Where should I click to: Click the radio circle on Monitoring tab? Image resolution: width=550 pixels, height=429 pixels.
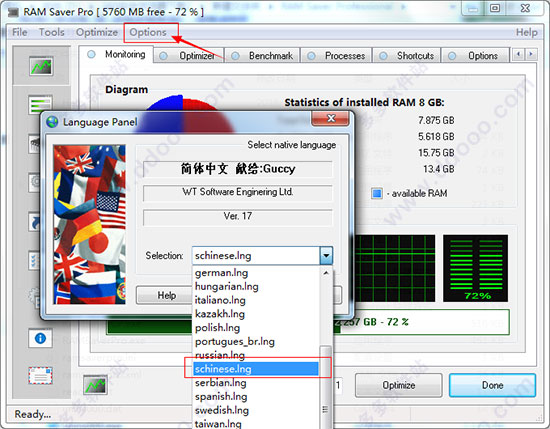92,54
